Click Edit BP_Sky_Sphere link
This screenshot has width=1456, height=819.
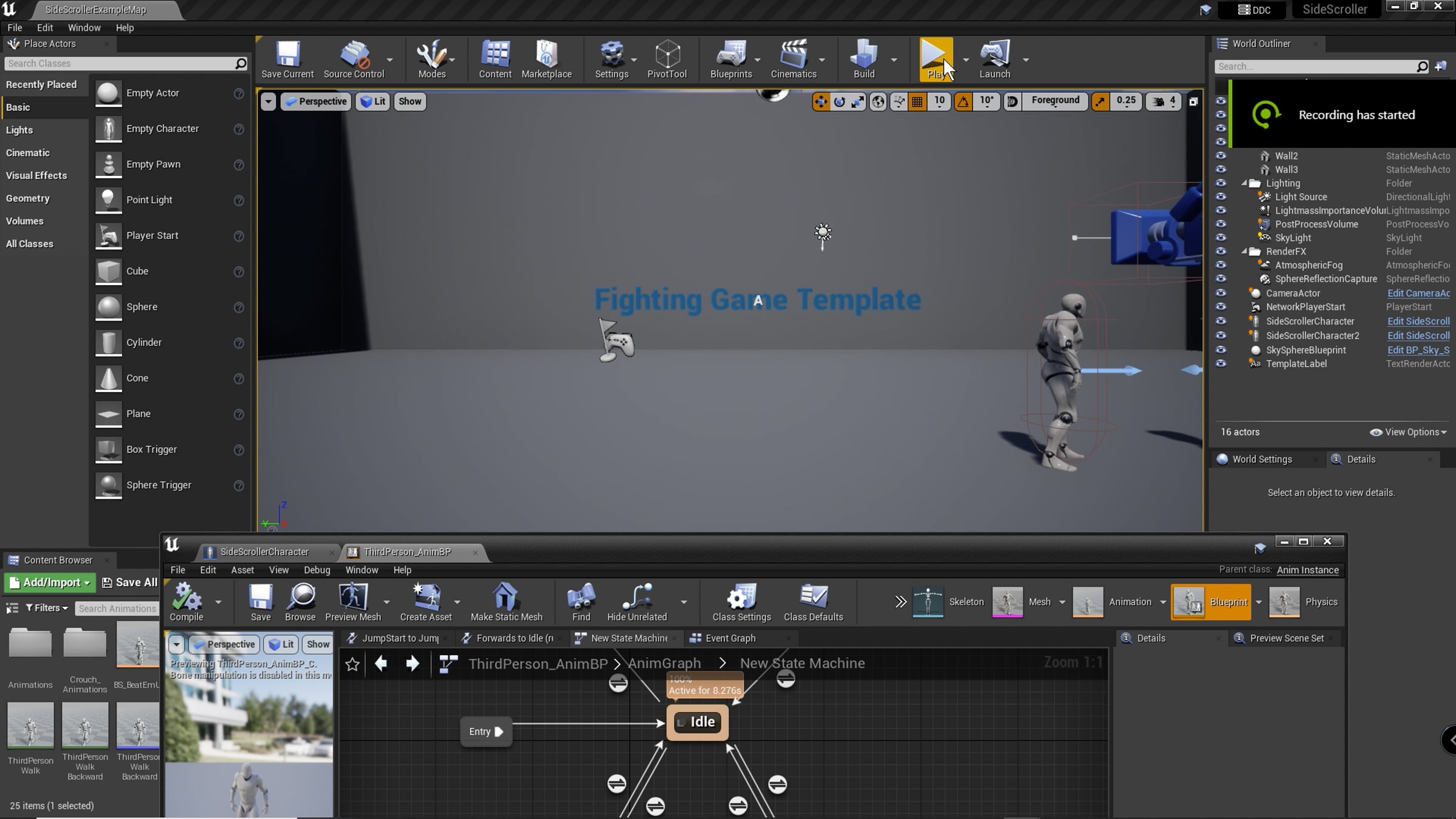pos(1418,350)
